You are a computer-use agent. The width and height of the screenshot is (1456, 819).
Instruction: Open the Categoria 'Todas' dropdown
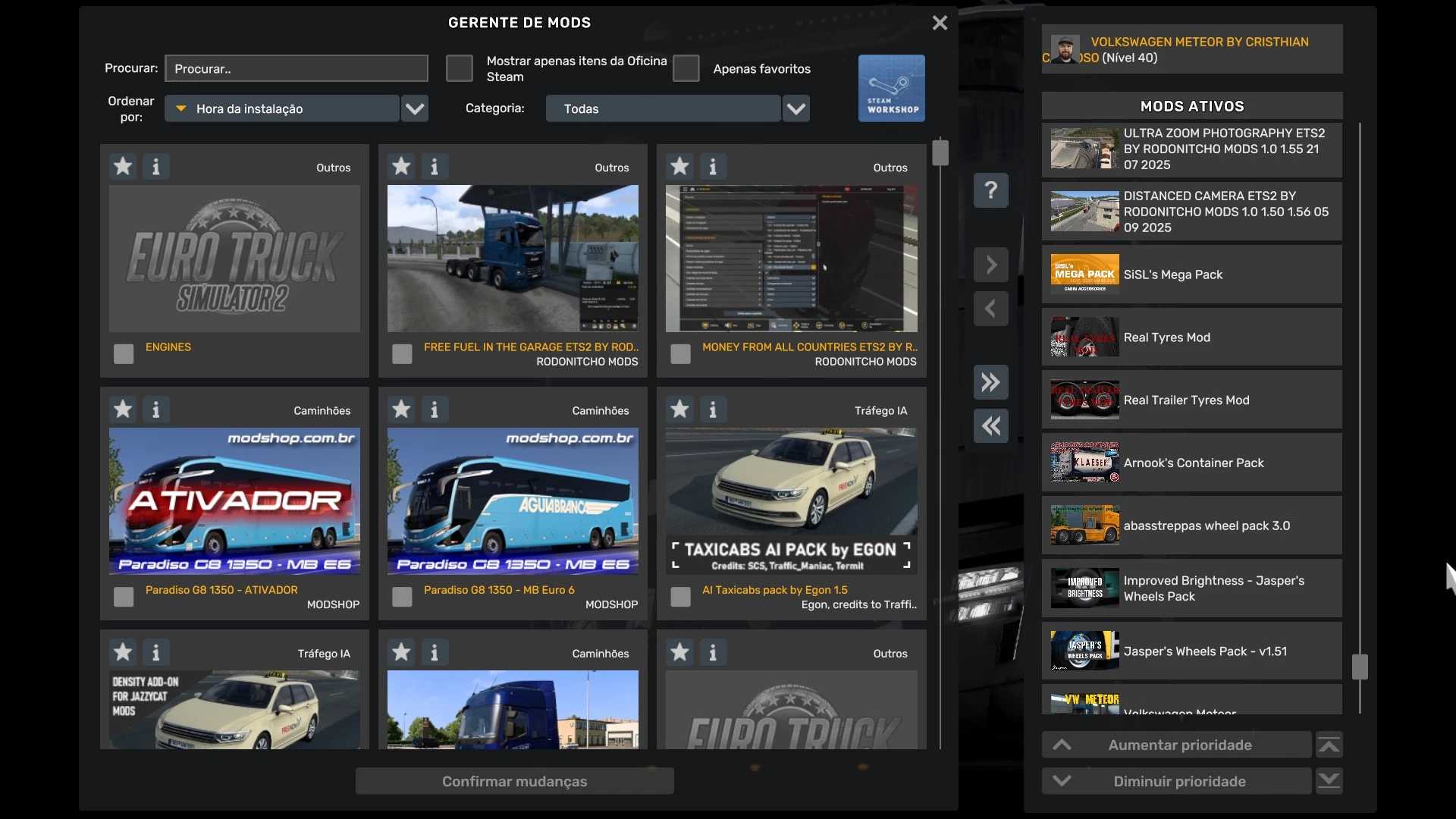pyautogui.click(x=795, y=108)
